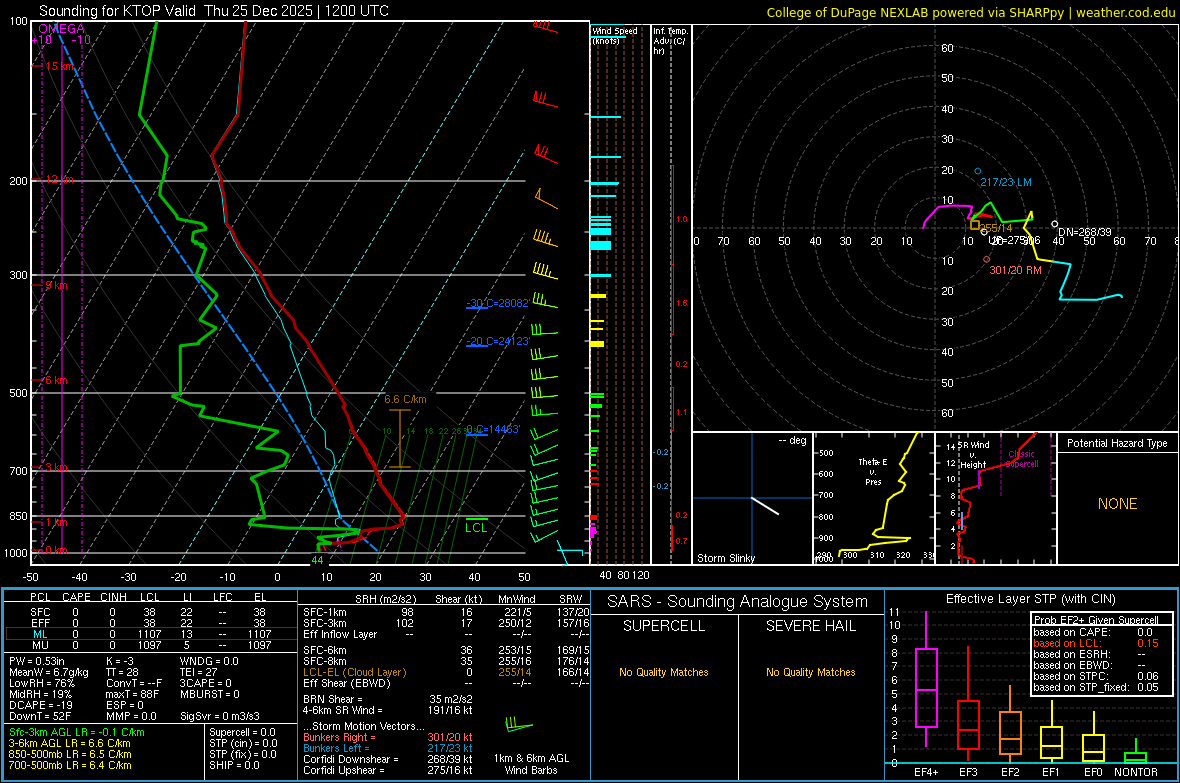
Task: Click the orange mean-wind square on hodograph
Action: coord(975,224)
